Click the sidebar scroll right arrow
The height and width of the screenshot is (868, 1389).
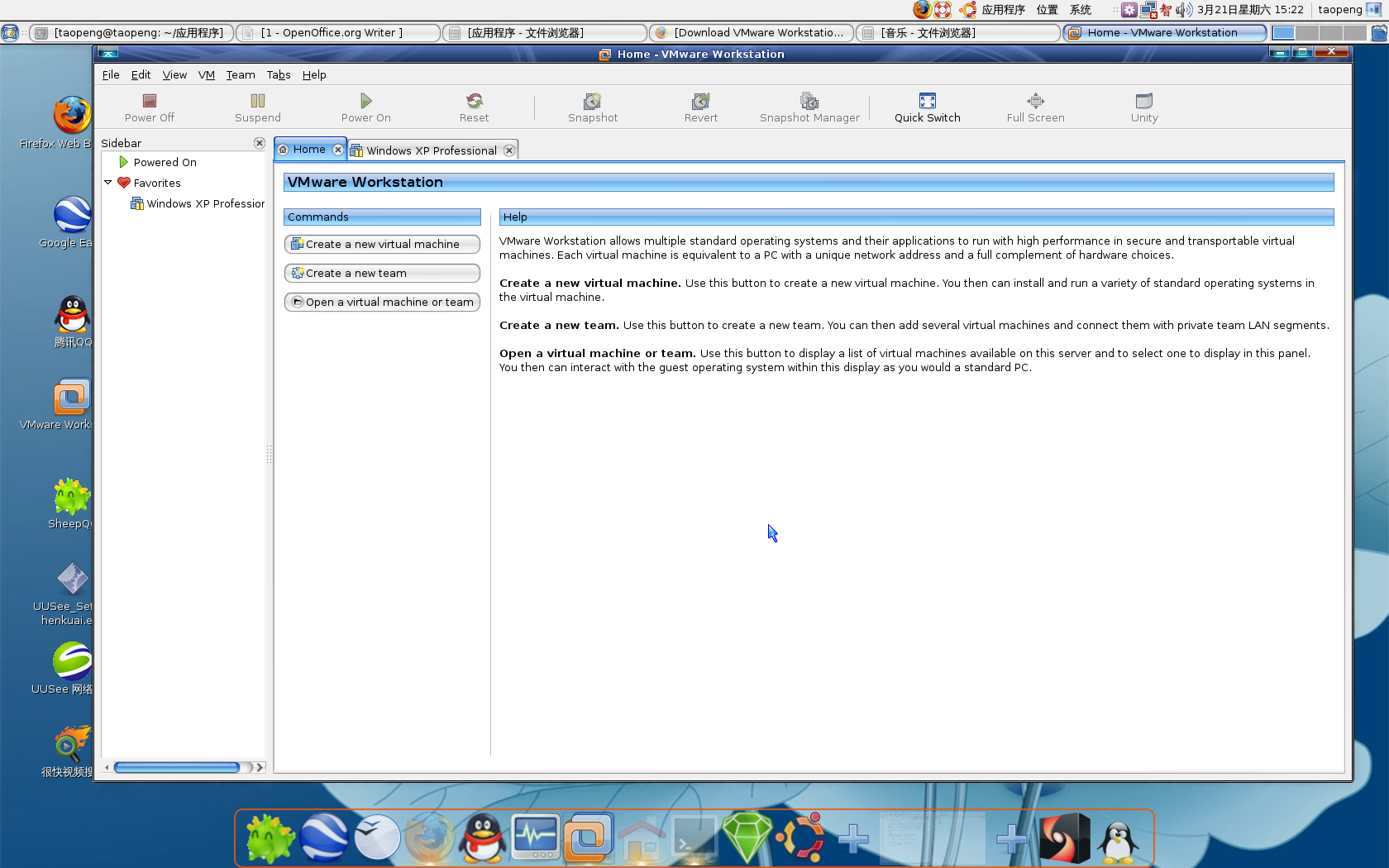260,767
